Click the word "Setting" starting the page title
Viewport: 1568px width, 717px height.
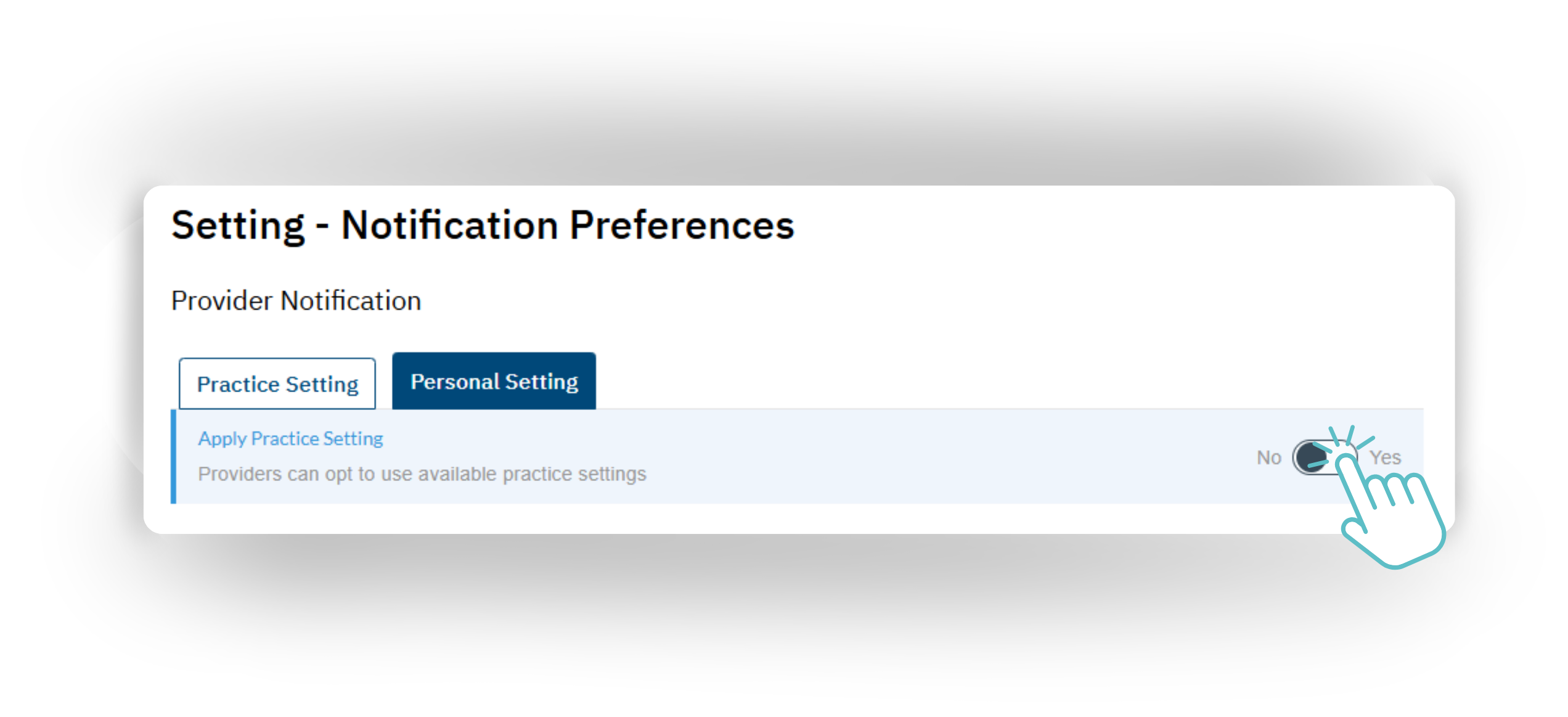click(x=238, y=225)
